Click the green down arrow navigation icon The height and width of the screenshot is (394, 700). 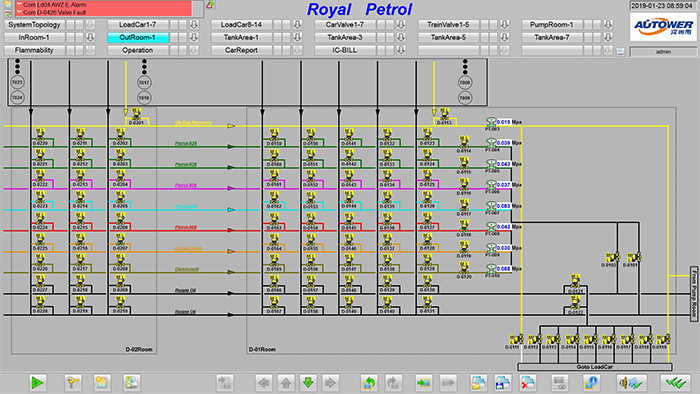tap(308, 382)
